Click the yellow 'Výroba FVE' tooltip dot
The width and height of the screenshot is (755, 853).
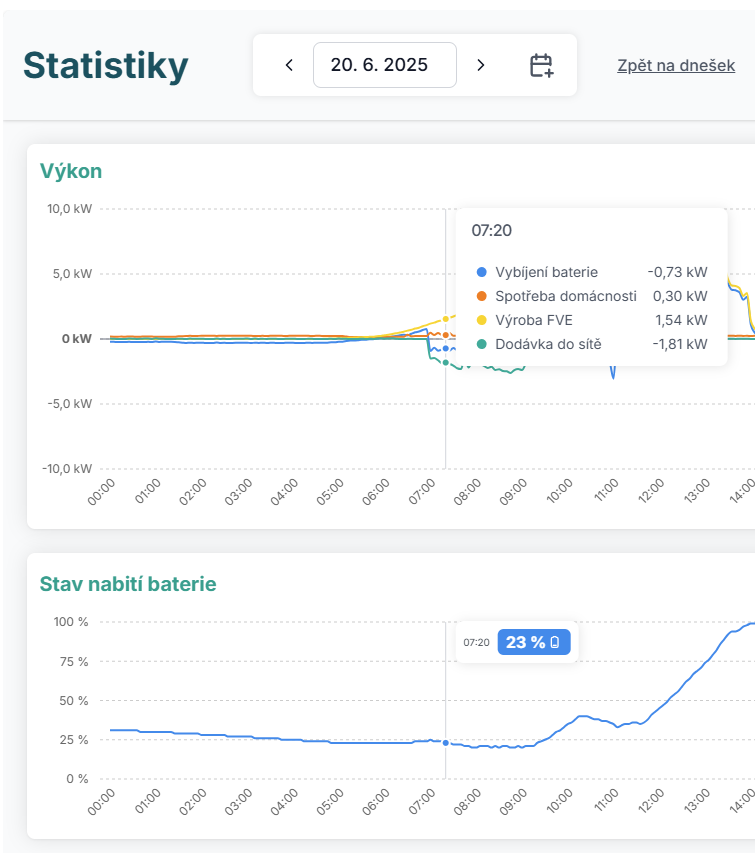(481, 320)
